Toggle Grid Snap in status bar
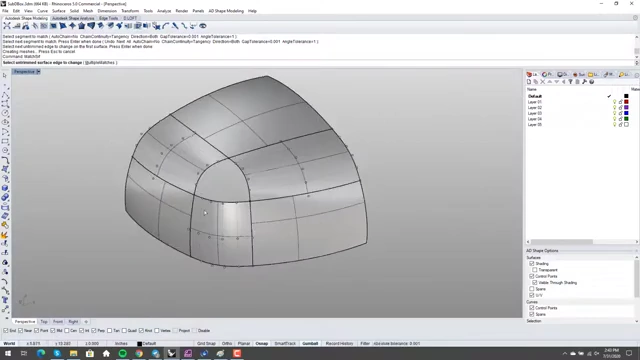This screenshot has width=640, height=360. pos(206,344)
